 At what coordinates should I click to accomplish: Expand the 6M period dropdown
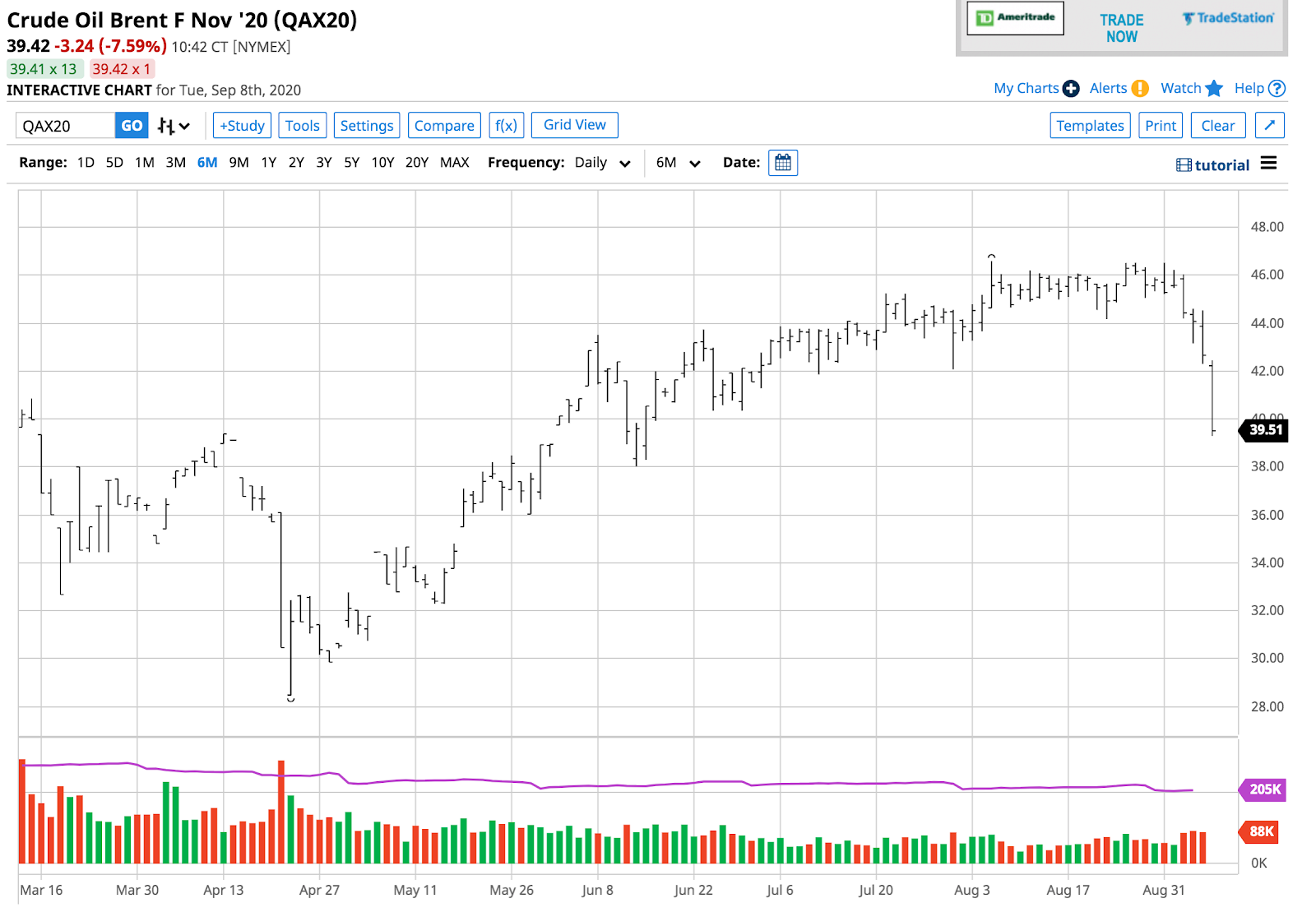pyautogui.click(x=679, y=163)
